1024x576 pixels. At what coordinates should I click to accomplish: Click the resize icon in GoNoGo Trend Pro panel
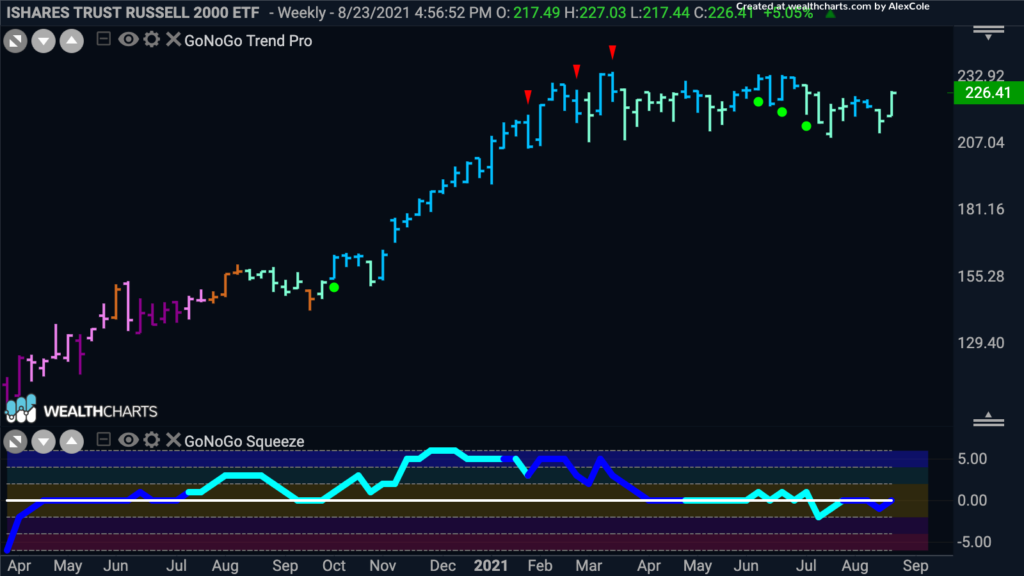tap(16, 41)
